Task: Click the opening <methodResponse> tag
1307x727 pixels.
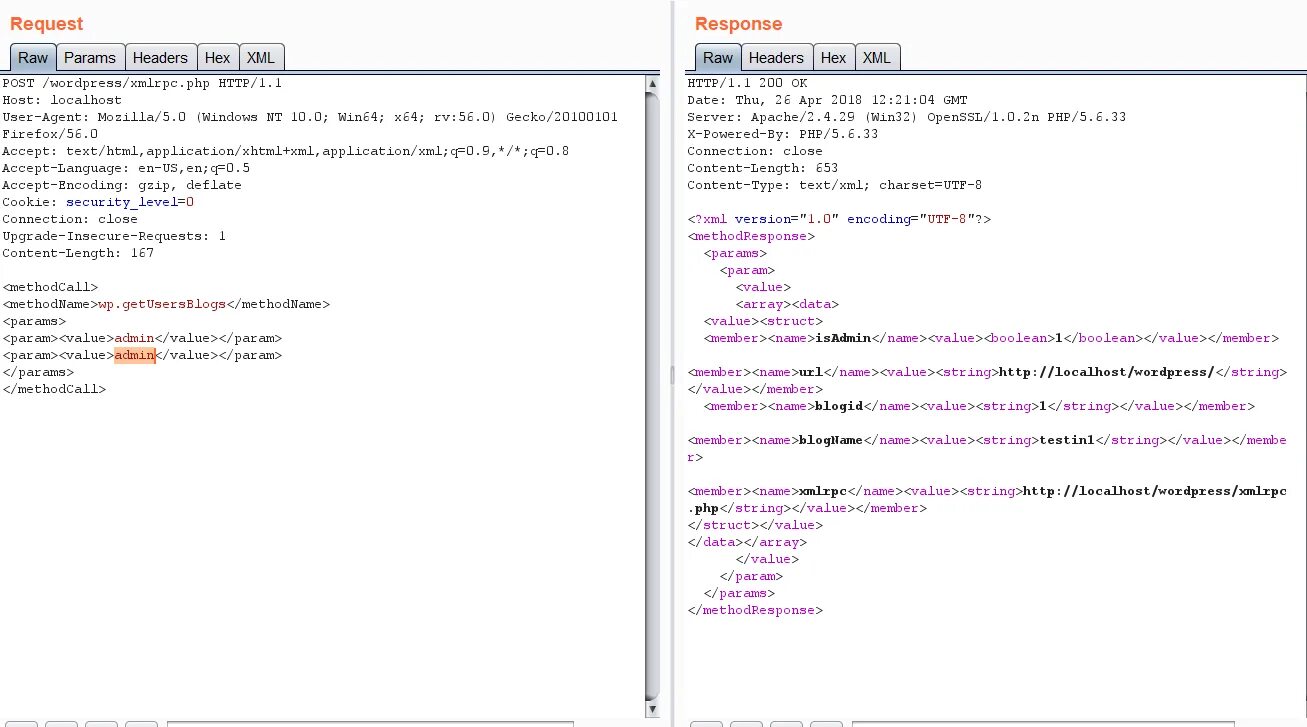Action: (751, 236)
